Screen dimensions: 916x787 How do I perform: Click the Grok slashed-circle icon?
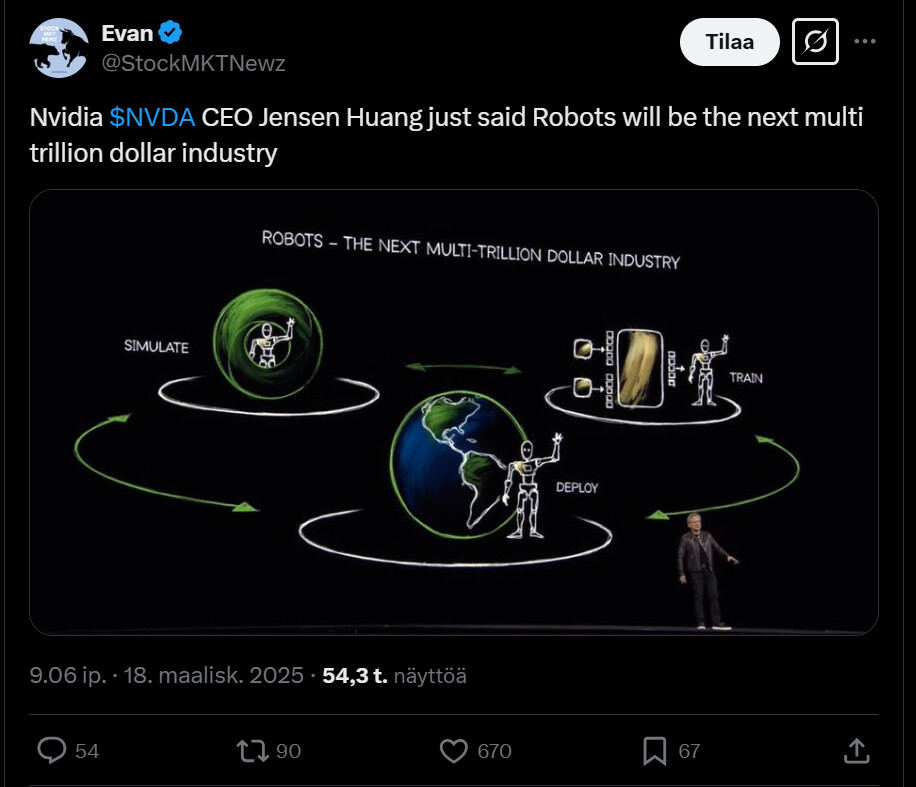(815, 42)
